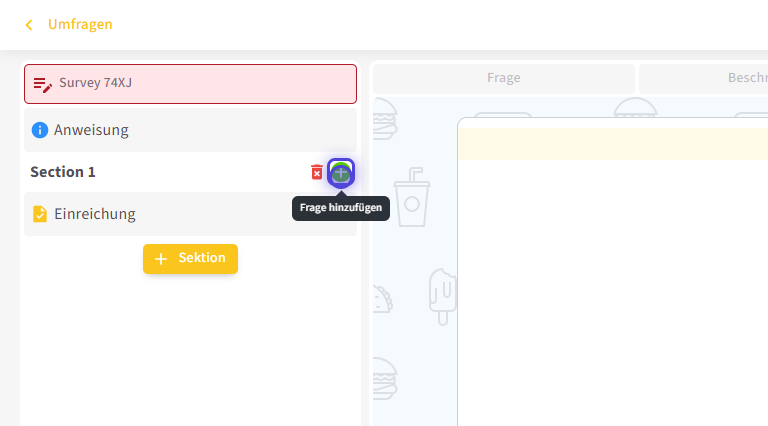Click the back chevron beside Umfragen

[x=29, y=25]
